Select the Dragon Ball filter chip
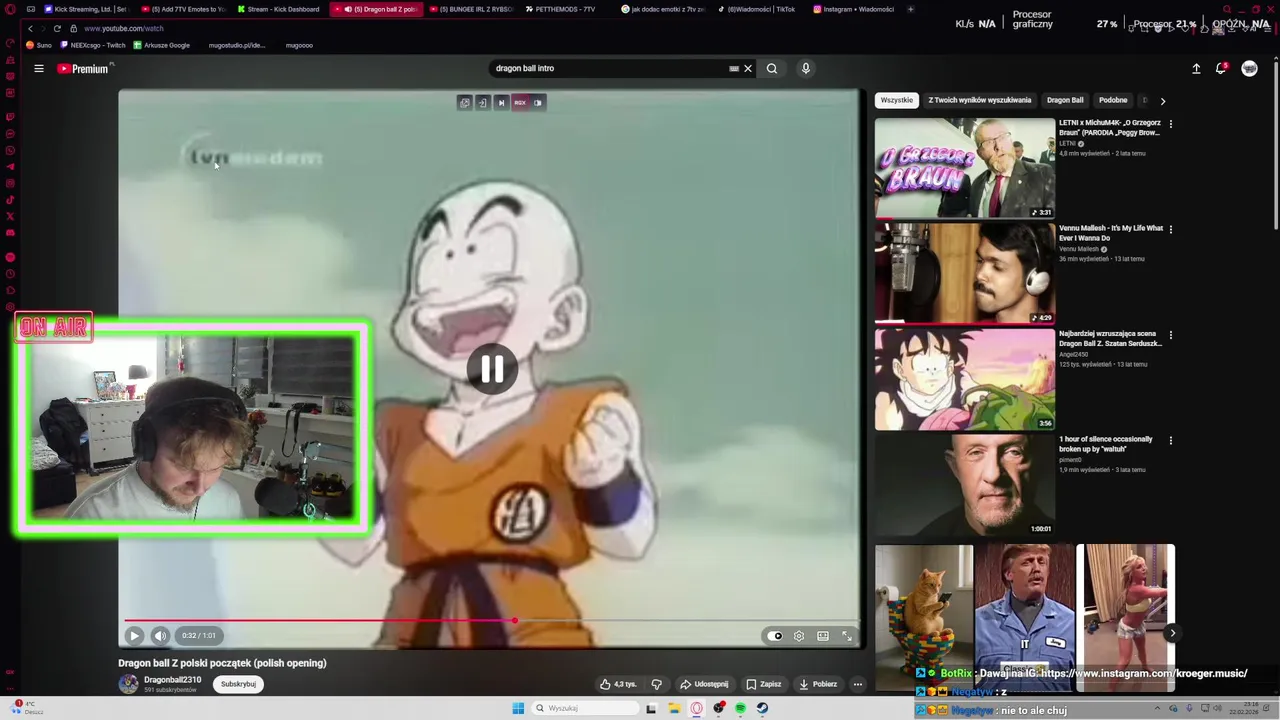Image resolution: width=1280 pixels, height=720 pixels. (x=1065, y=100)
